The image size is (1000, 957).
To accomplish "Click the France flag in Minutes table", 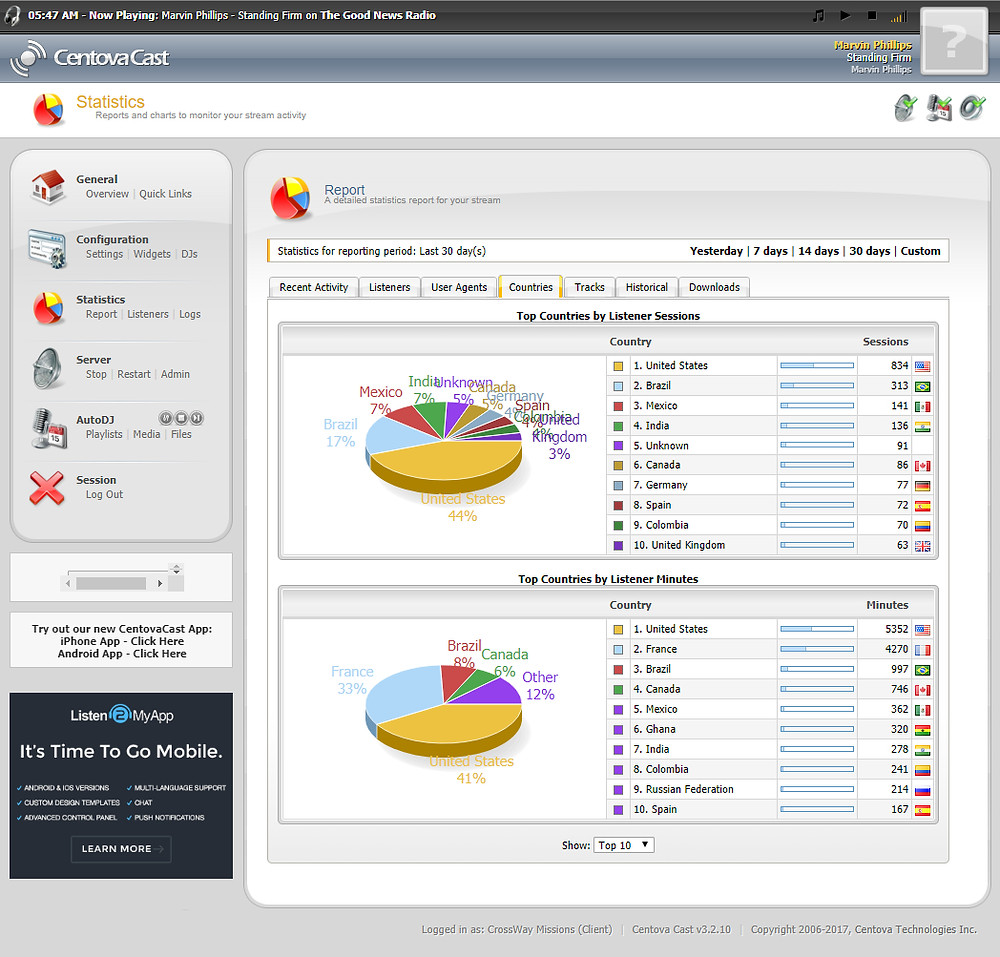I will click(x=922, y=650).
